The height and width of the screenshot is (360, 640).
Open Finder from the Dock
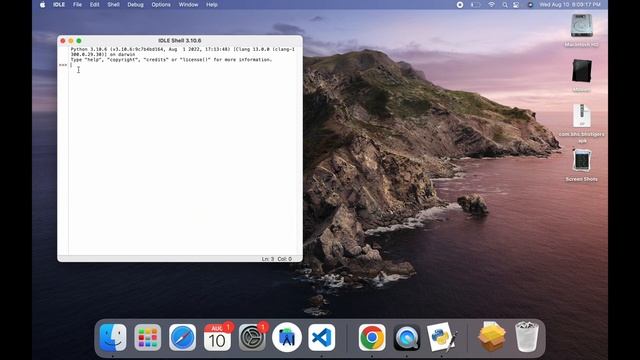click(113, 338)
